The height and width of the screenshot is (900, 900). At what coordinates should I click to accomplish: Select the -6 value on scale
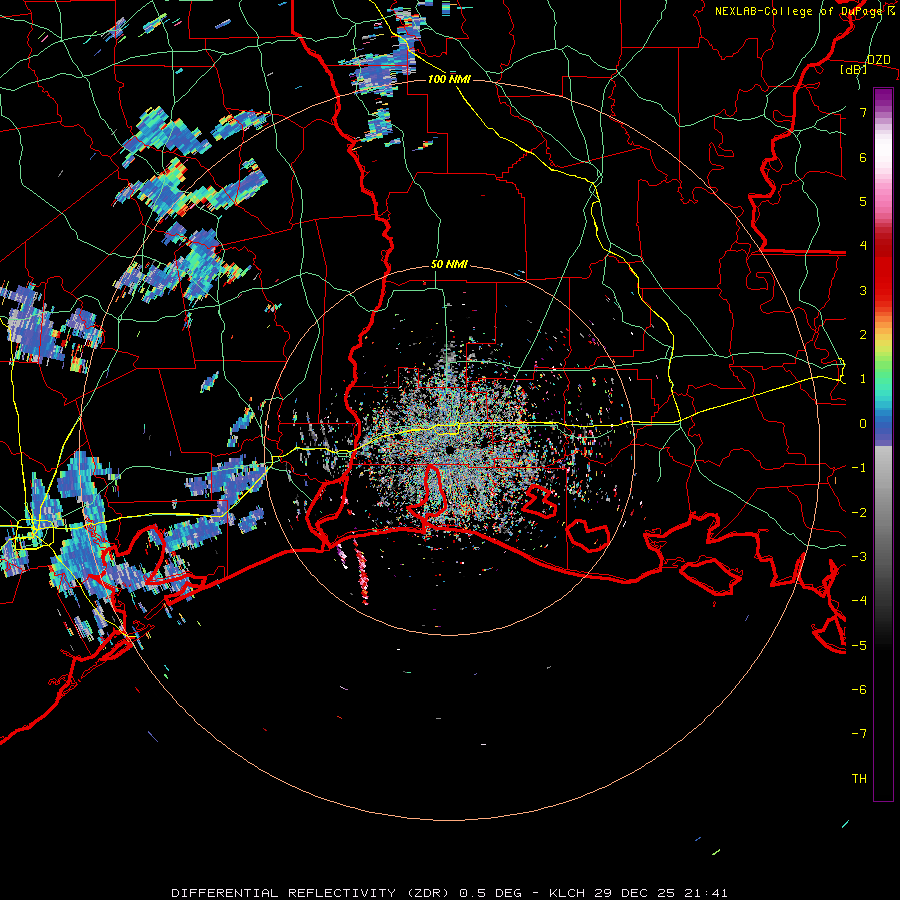tap(859, 690)
